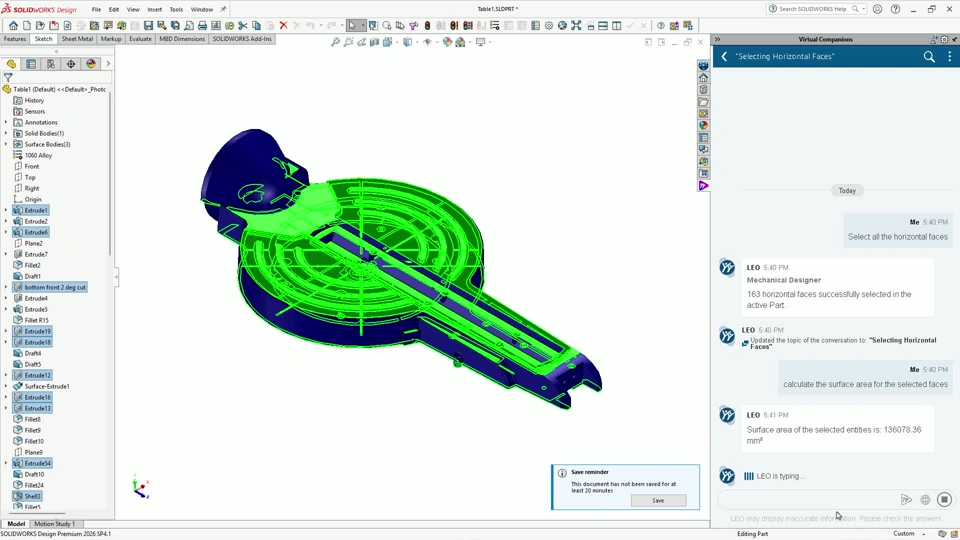Open conversation three-dot options menu
The image size is (960, 540).
tap(950, 56)
